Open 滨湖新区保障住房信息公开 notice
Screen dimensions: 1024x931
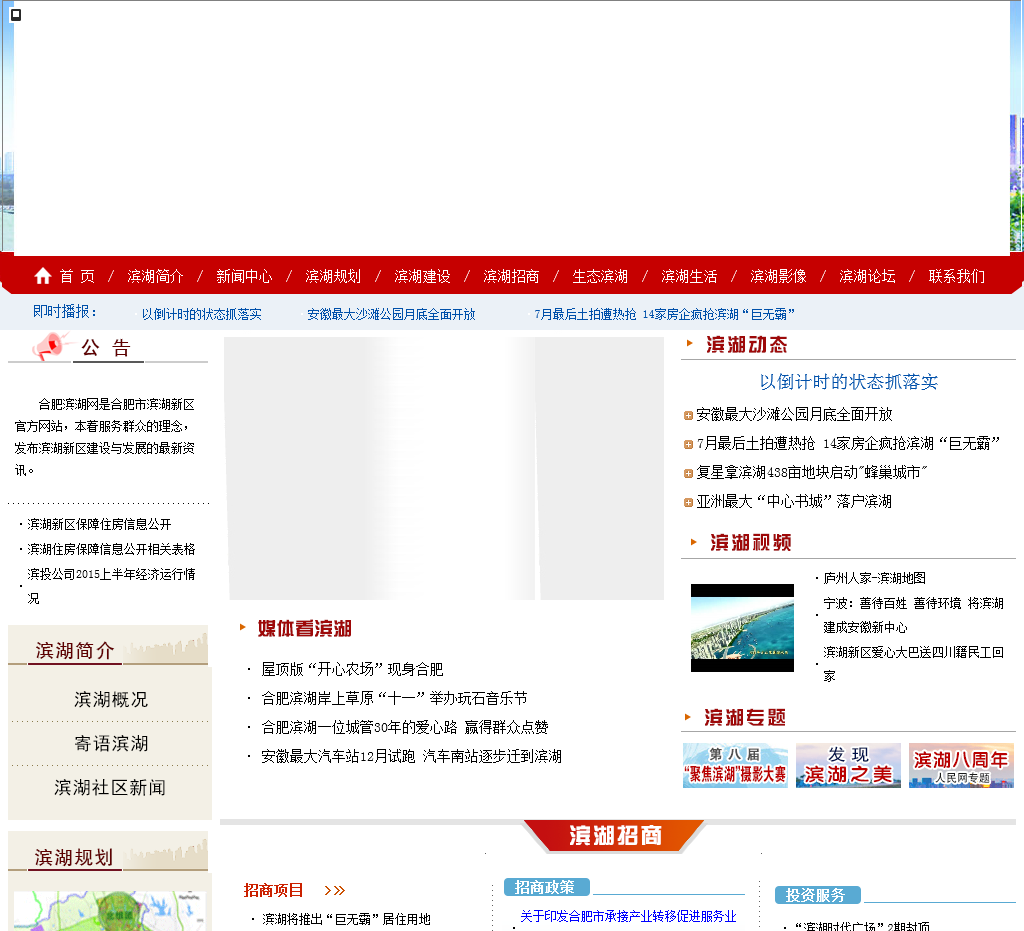point(99,524)
